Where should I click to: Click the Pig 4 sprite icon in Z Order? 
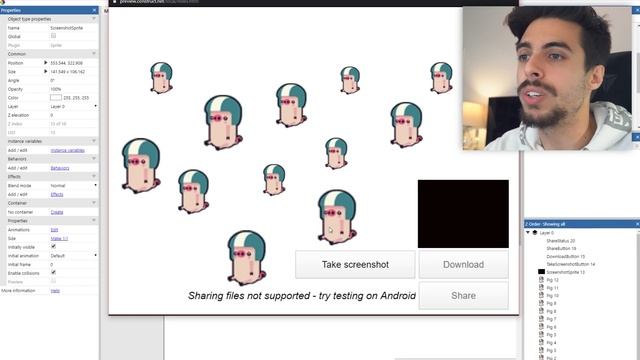tap(541, 342)
